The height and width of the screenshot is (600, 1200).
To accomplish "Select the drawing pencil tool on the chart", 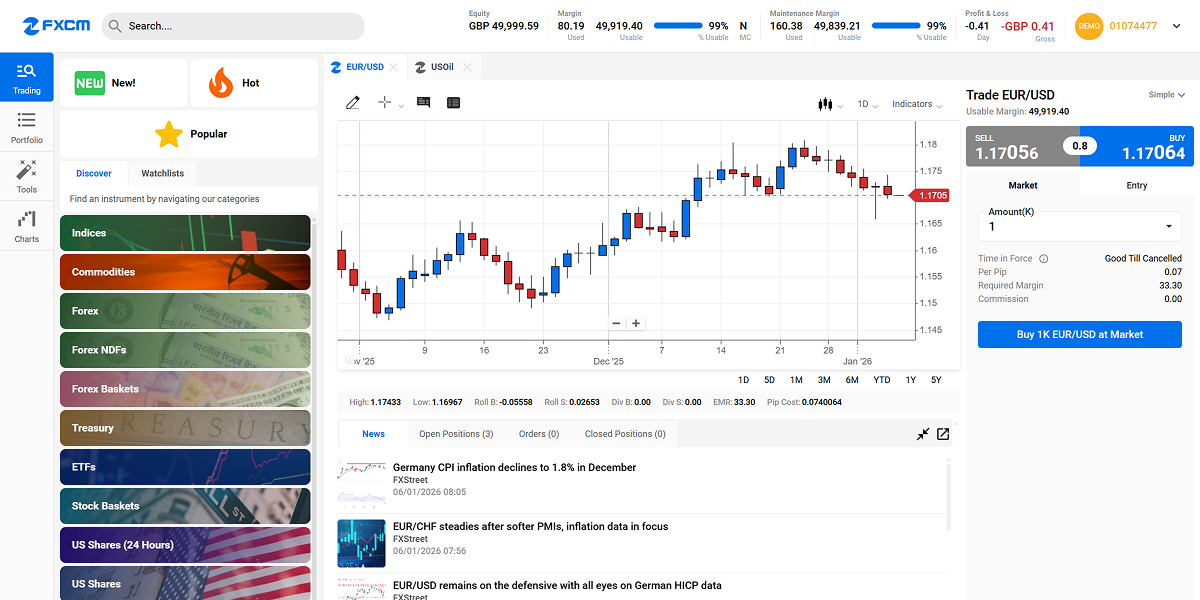I will point(352,102).
